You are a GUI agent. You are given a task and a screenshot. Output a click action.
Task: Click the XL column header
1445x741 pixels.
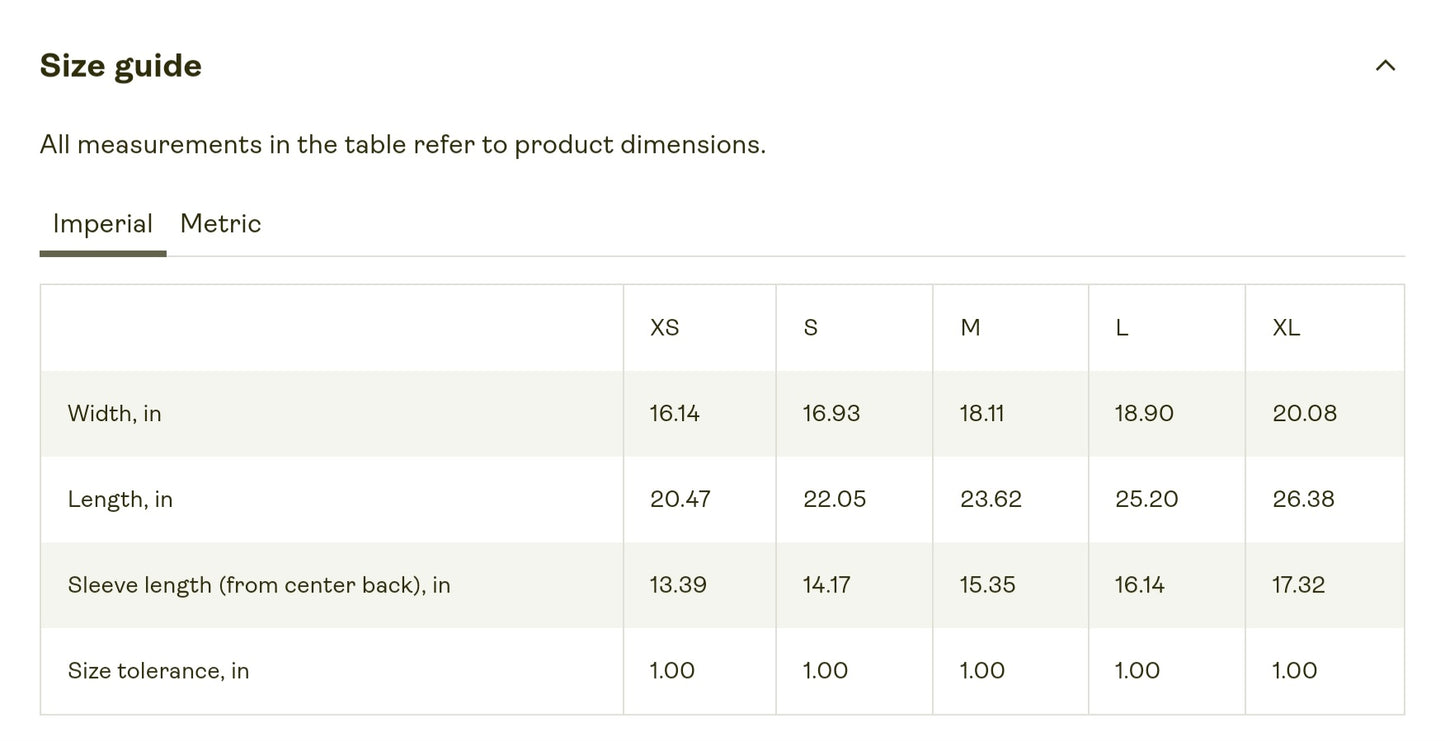coord(1286,328)
